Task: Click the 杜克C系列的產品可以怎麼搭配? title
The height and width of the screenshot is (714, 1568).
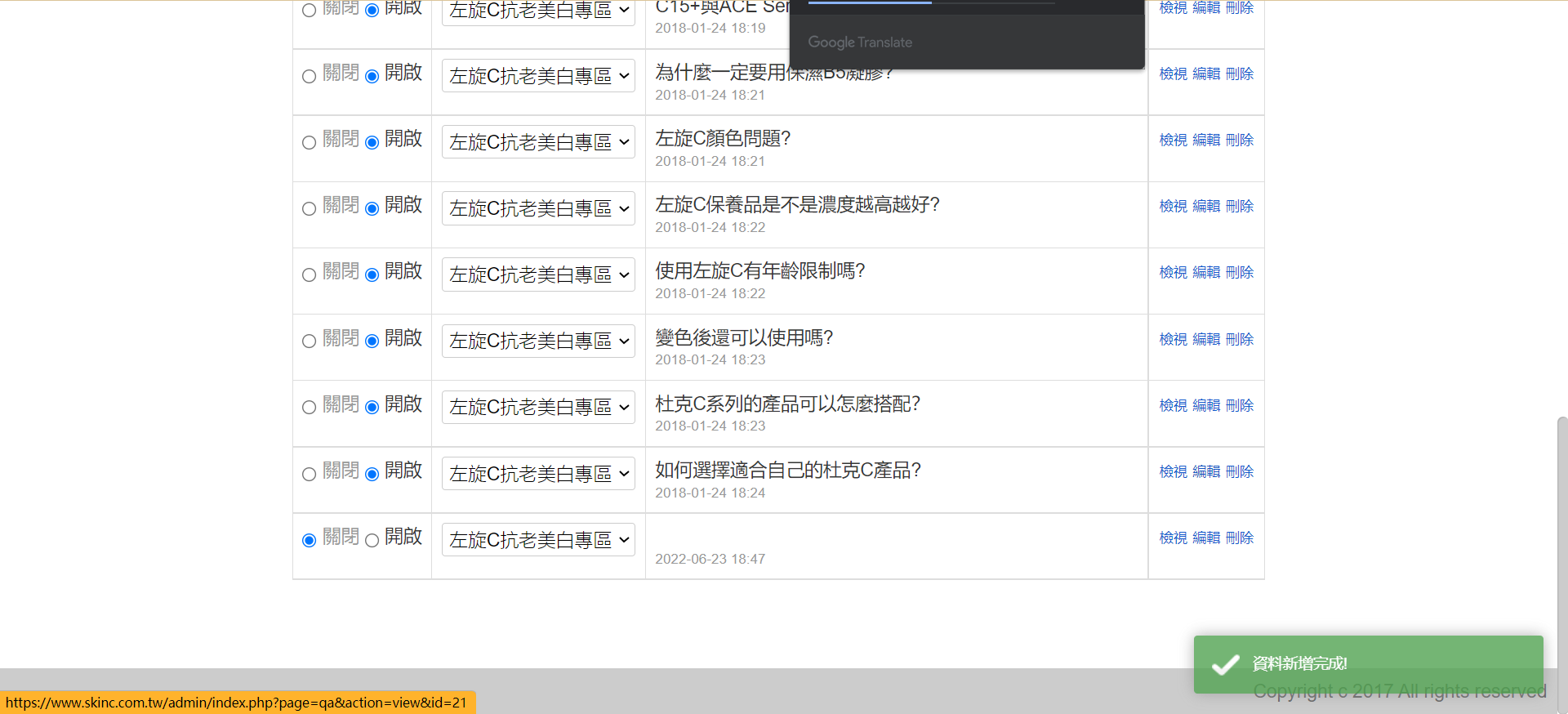Action: pyautogui.click(x=788, y=404)
